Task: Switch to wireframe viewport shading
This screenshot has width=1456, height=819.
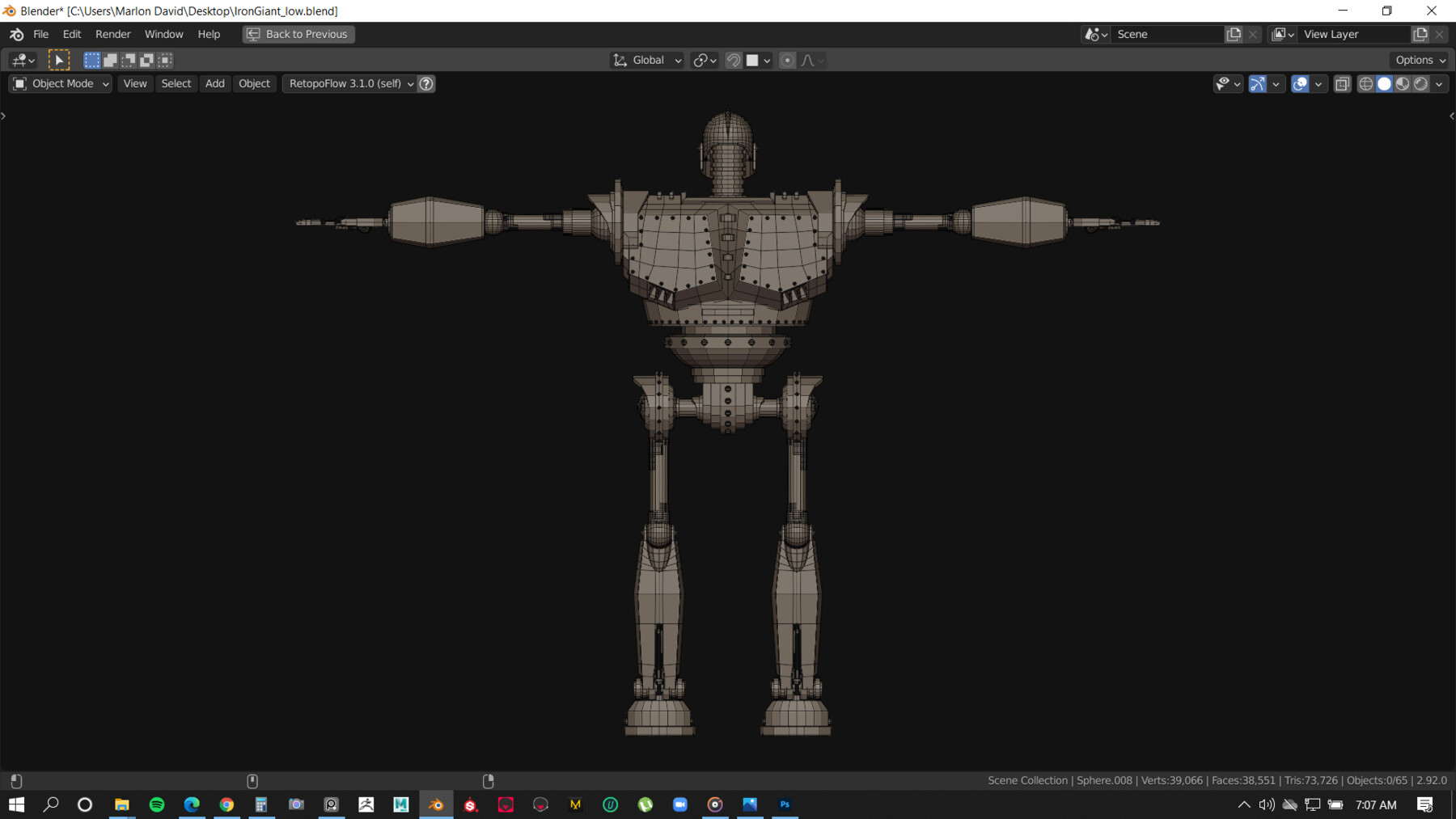Action: [x=1365, y=83]
